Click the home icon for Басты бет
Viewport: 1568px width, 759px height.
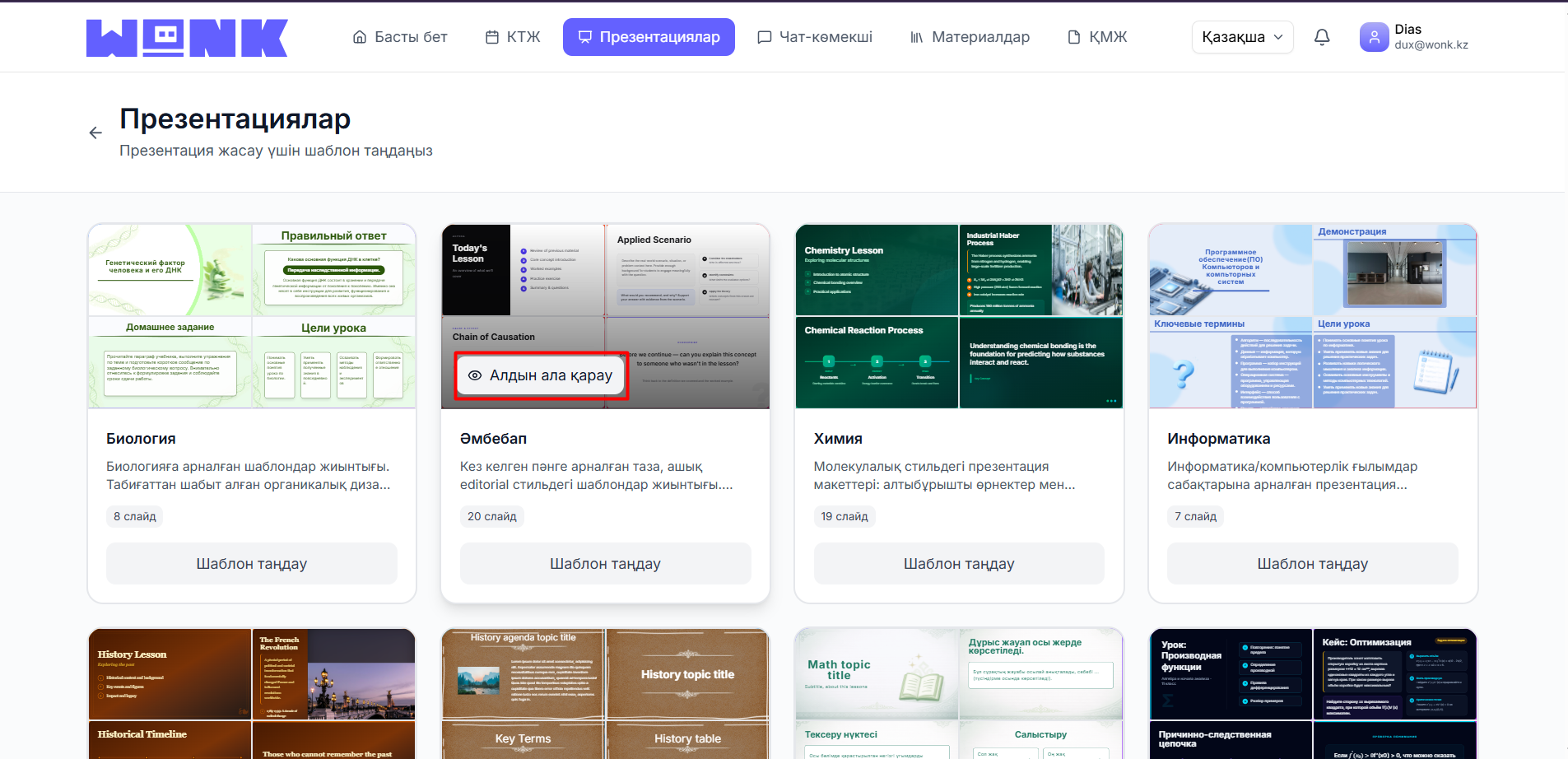(360, 37)
